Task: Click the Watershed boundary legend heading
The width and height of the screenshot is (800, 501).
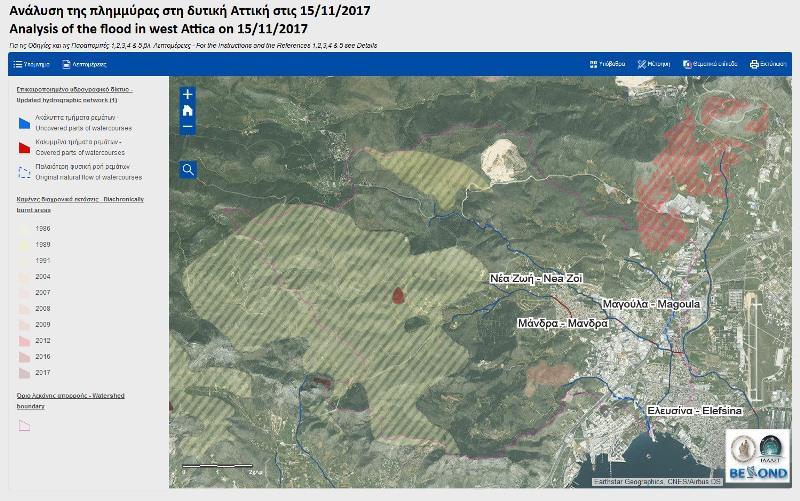Action: (x=70, y=401)
